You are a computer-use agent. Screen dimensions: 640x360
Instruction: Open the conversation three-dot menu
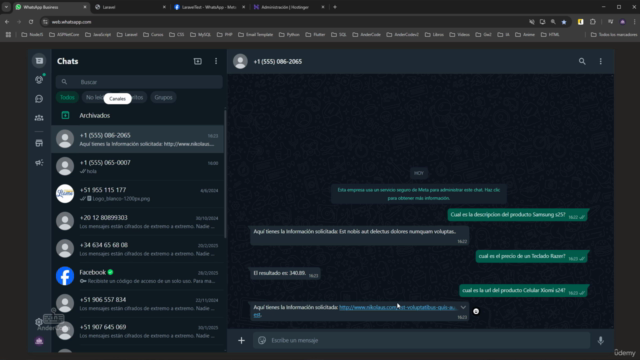tap(600, 61)
